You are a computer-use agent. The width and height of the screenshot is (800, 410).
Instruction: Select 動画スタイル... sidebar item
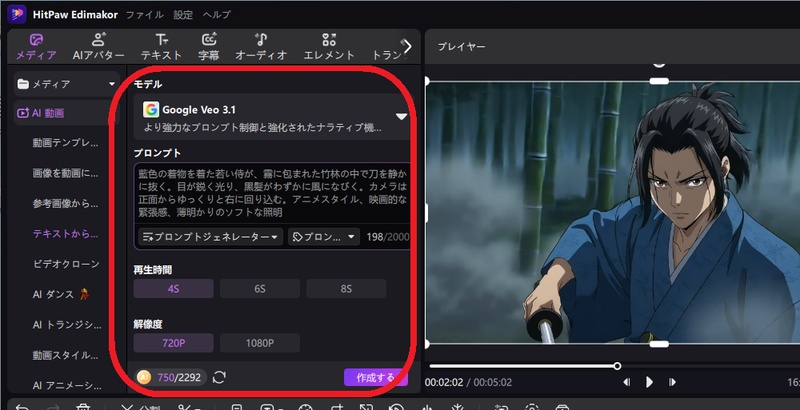pyautogui.click(x=65, y=355)
